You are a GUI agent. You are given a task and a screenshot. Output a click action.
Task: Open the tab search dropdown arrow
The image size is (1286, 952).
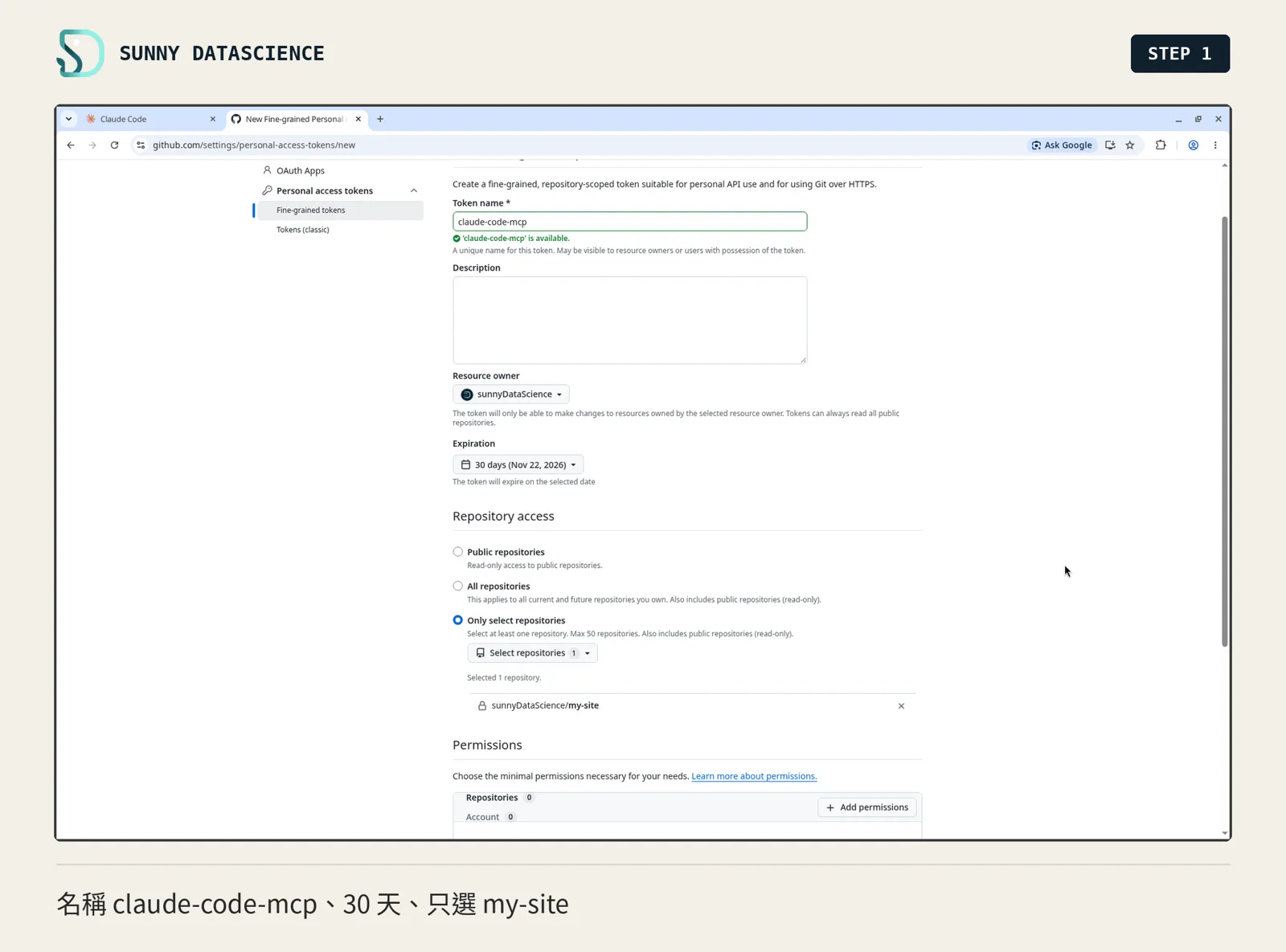[69, 119]
